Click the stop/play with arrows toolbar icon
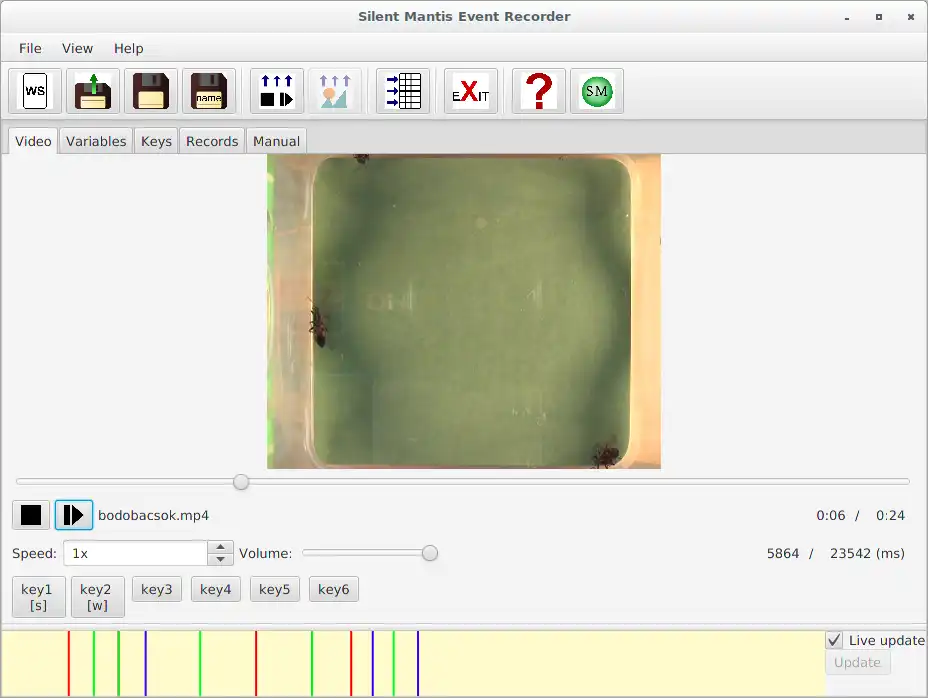Image resolution: width=928 pixels, height=698 pixels. (x=277, y=91)
